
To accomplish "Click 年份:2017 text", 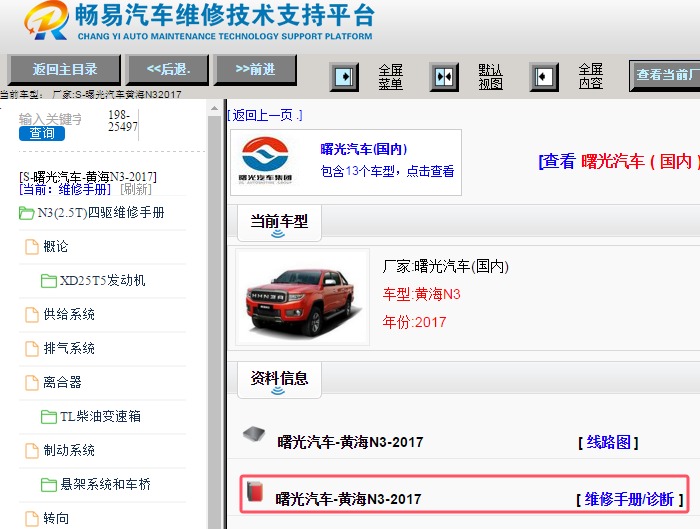I will [x=414, y=322].
